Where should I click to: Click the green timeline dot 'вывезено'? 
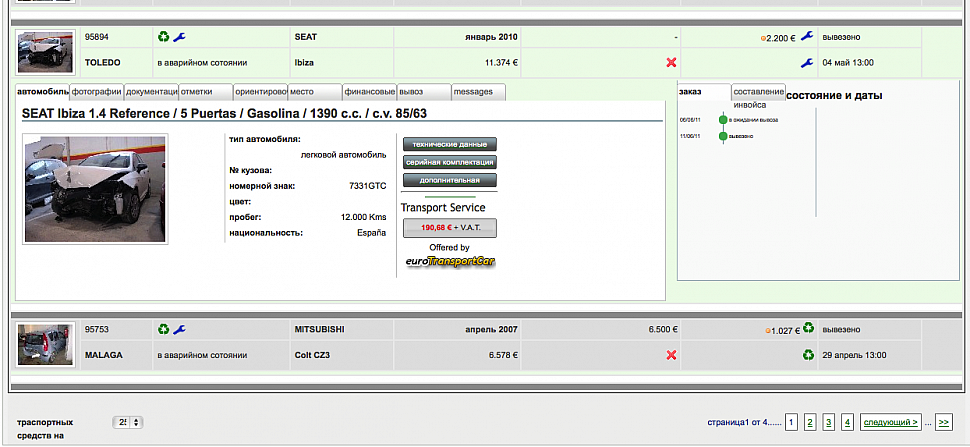point(723,136)
